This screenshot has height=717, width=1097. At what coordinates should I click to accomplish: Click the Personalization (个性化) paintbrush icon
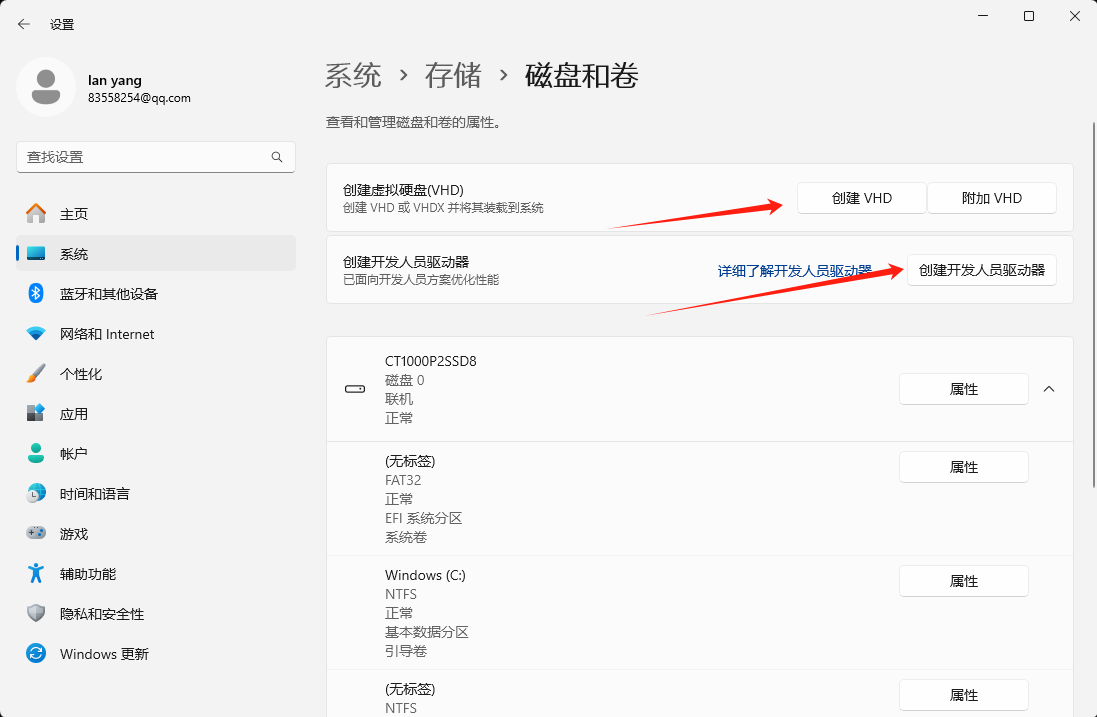coord(36,374)
